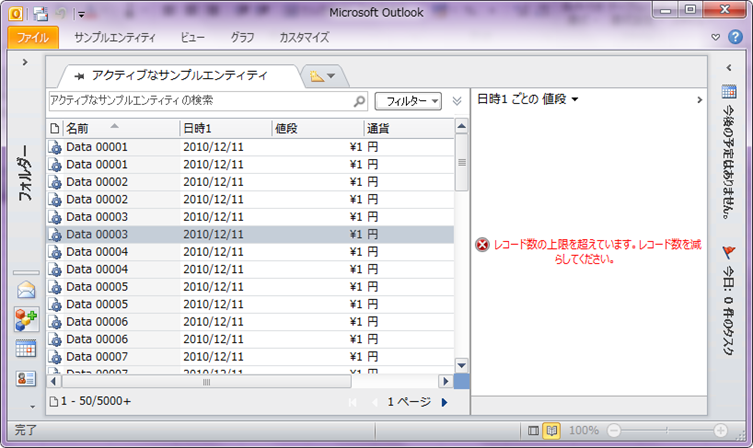
Task: Click the red flag tasks icon
Action: click(729, 251)
